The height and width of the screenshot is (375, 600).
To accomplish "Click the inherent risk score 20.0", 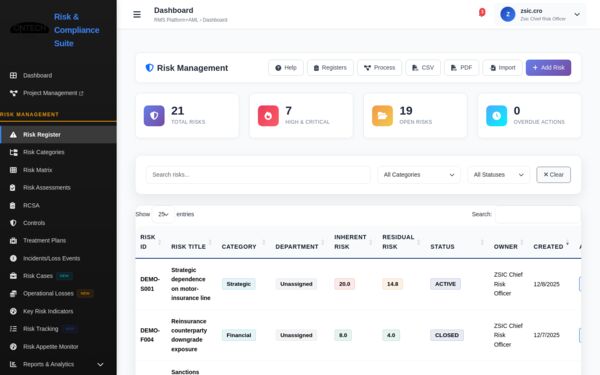I will pyautogui.click(x=344, y=284).
